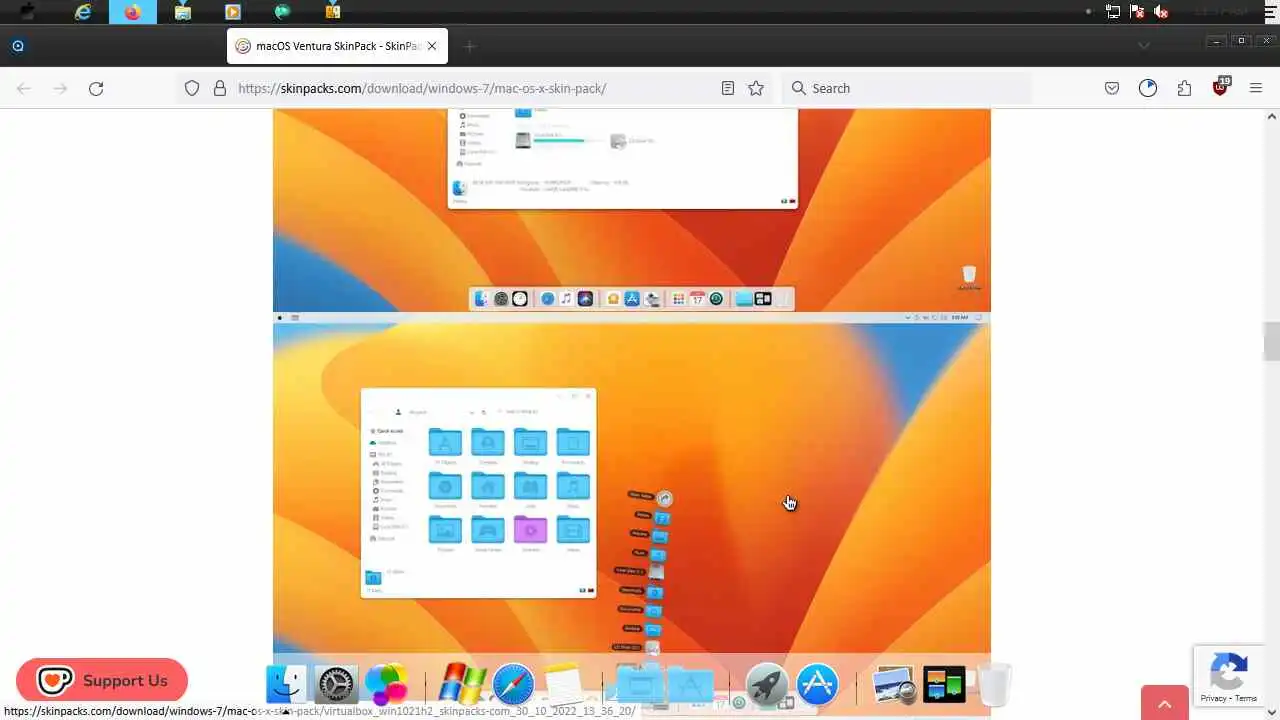
Task: Open the Applications folder in the dock
Action: pos(690,685)
